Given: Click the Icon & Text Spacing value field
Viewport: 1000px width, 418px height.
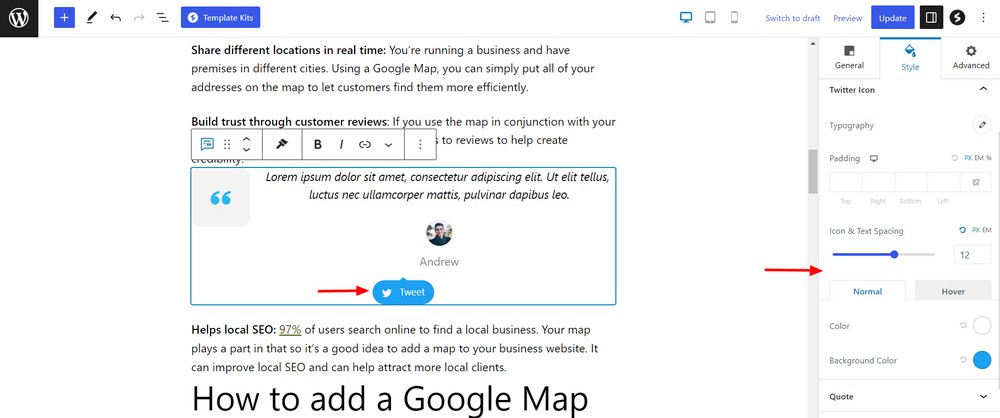Looking at the screenshot, I should [x=971, y=255].
